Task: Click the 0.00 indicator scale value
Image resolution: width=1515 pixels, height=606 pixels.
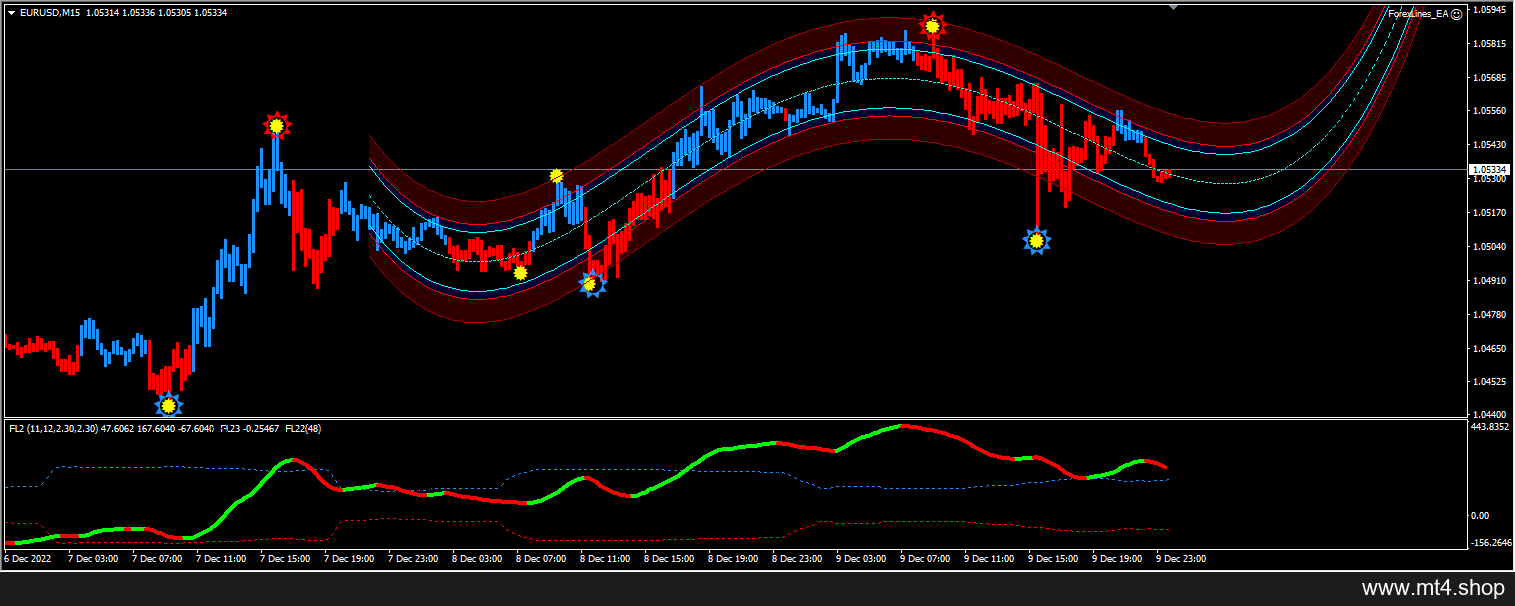Action: point(1479,516)
